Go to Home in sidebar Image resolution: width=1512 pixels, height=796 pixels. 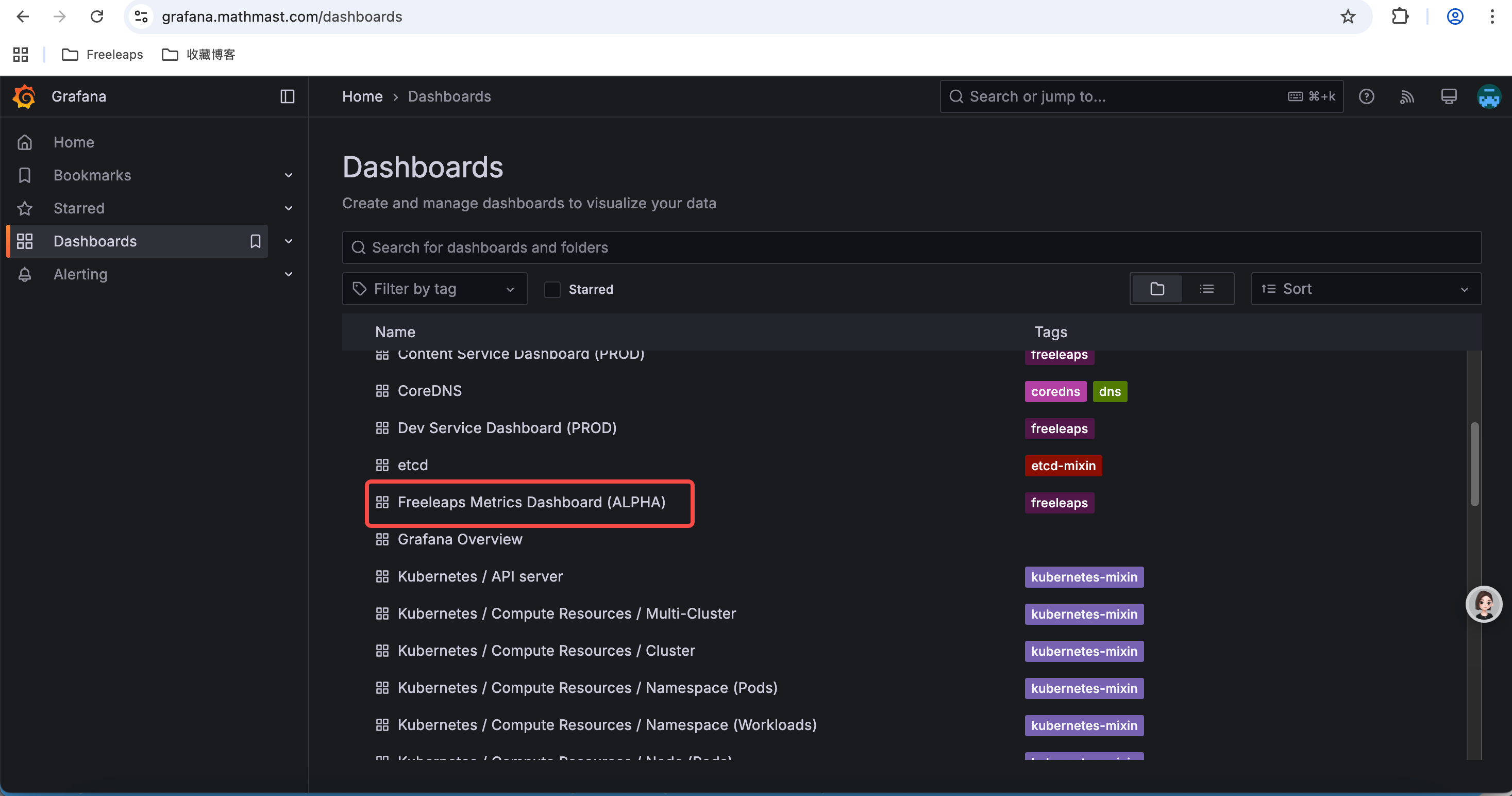pyautogui.click(x=73, y=142)
